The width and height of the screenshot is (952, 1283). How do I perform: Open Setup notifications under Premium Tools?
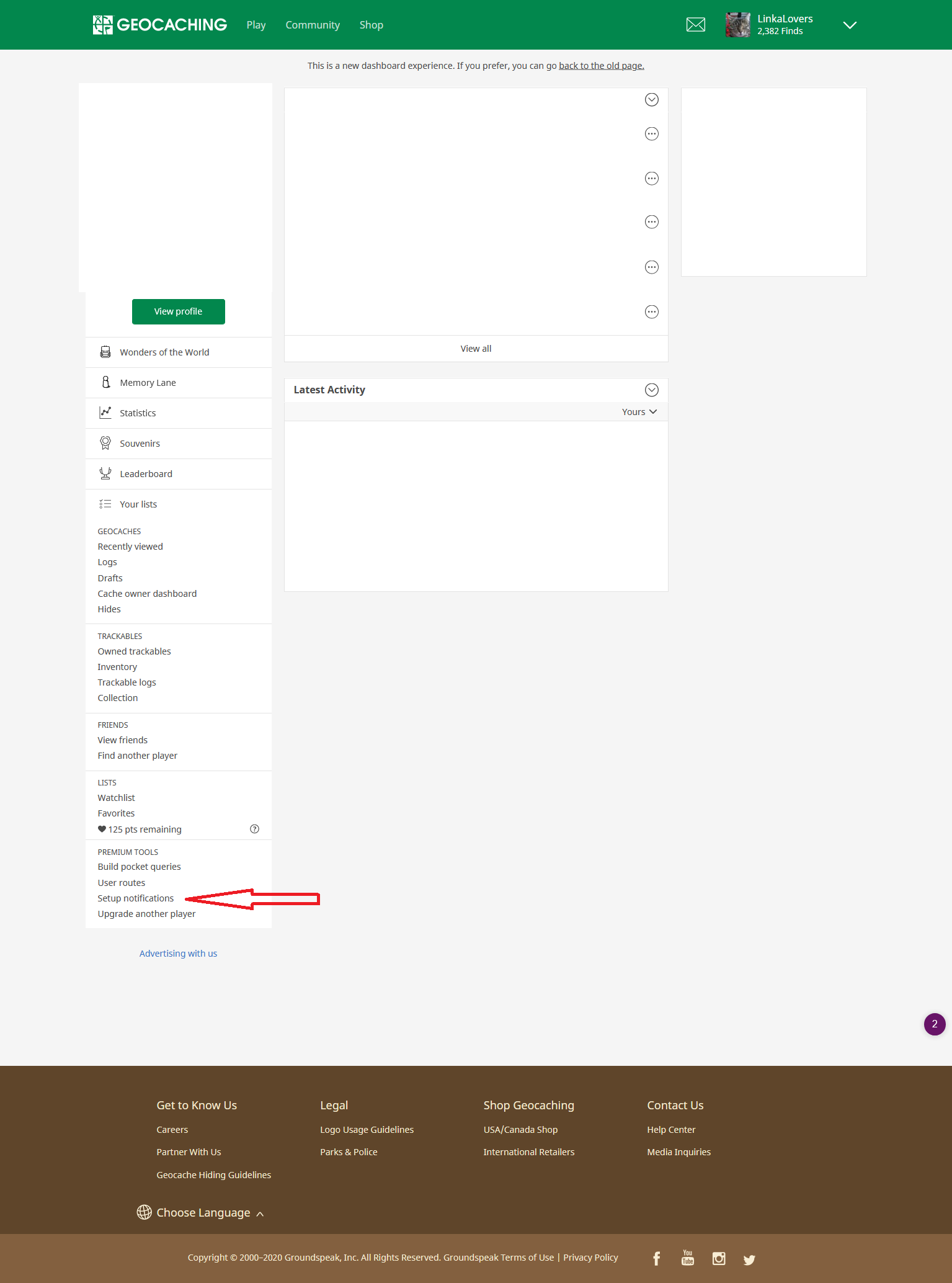pyautogui.click(x=135, y=898)
